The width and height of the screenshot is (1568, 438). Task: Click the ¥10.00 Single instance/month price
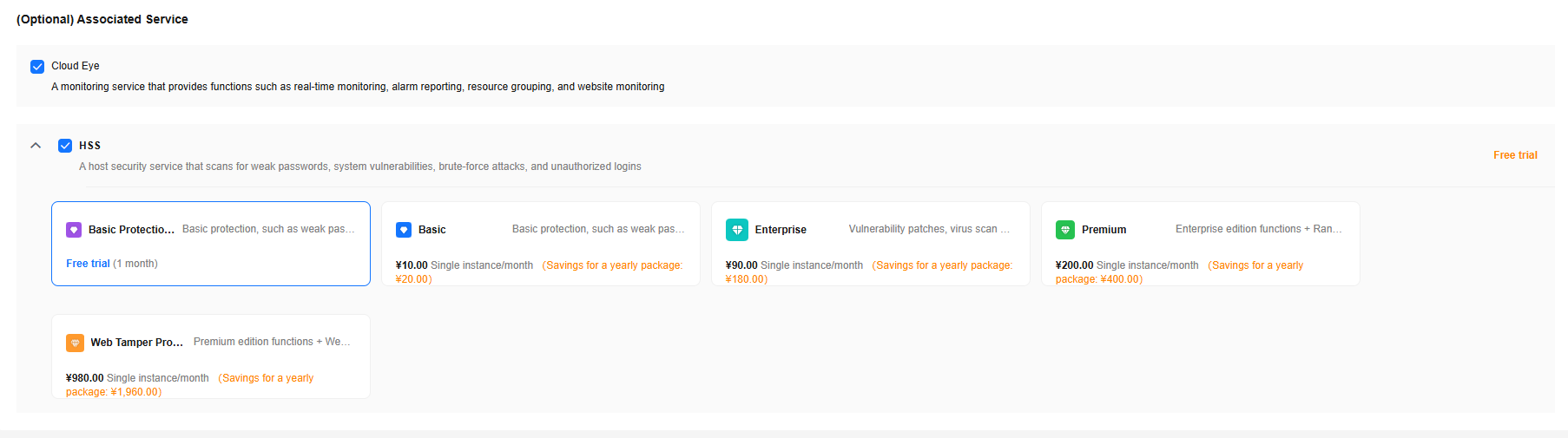[x=464, y=265]
